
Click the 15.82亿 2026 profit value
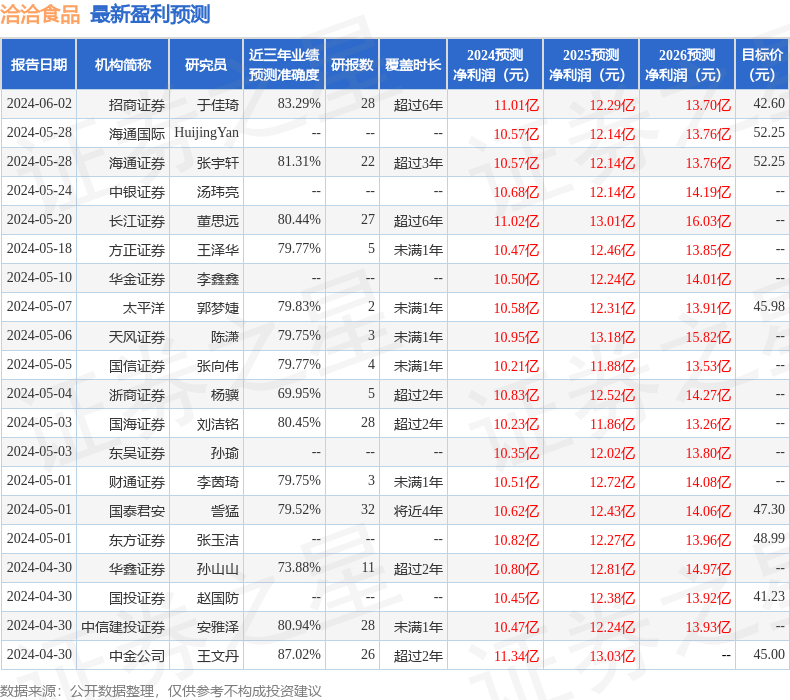(x=708, y=337)
